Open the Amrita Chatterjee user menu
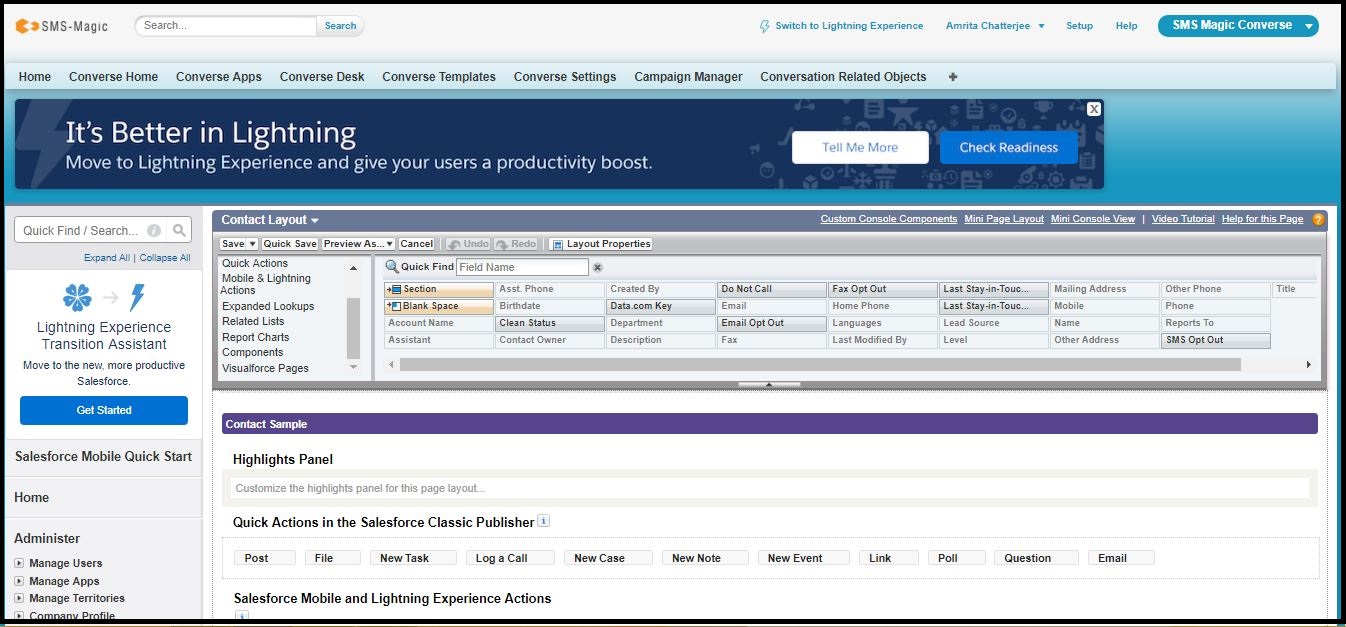 995,26
